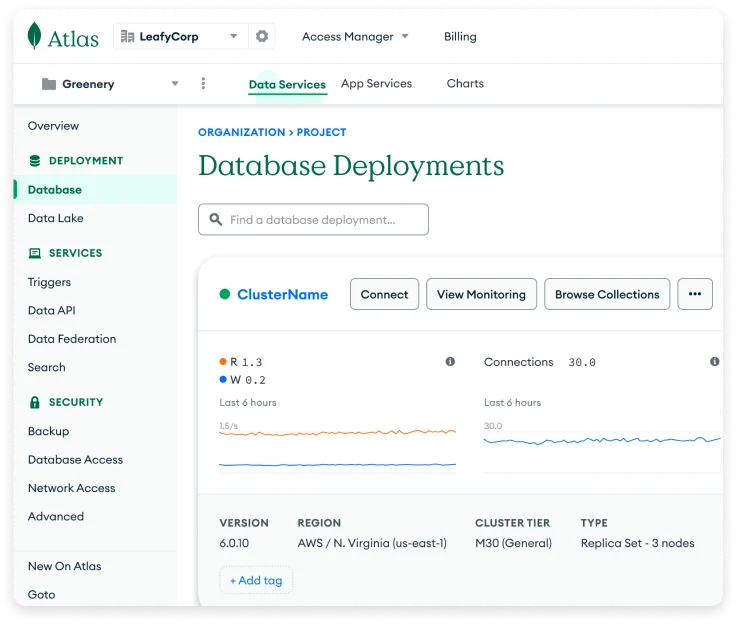Open the cluster ellipsis more-options button
737x624 pixels.
(x=695, y=294)
